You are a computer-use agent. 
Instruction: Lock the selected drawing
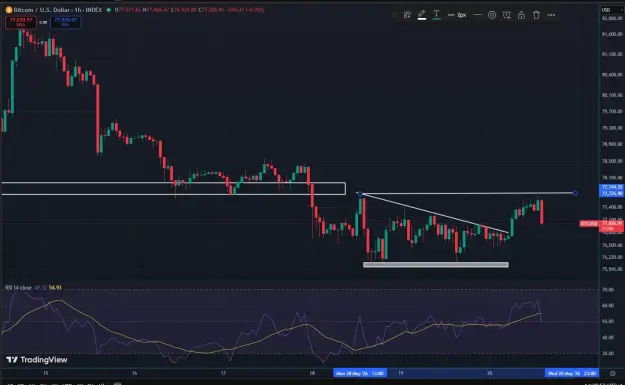[521, 15]
